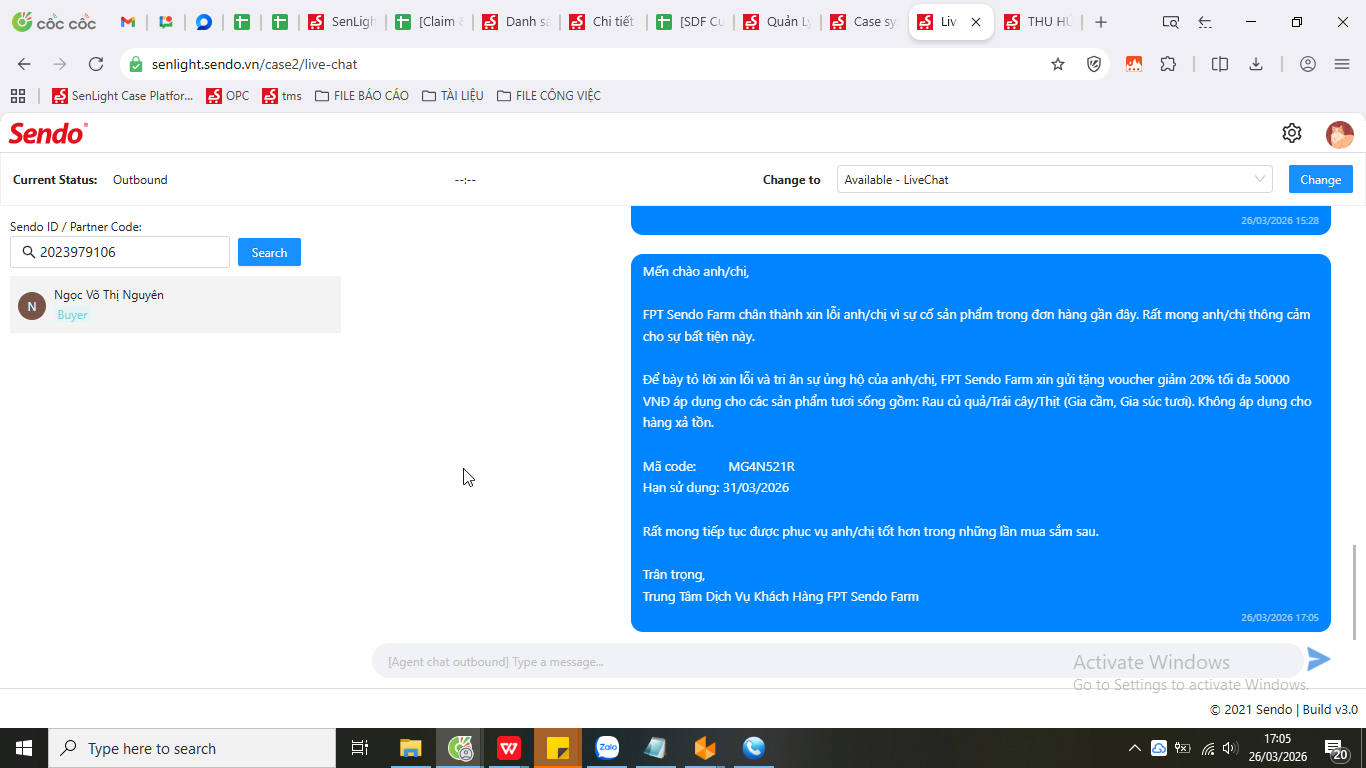Open the FILE CÔNG VIỆC bookmark folder
The image size is (1366, 768).
(x=549, y=96)
